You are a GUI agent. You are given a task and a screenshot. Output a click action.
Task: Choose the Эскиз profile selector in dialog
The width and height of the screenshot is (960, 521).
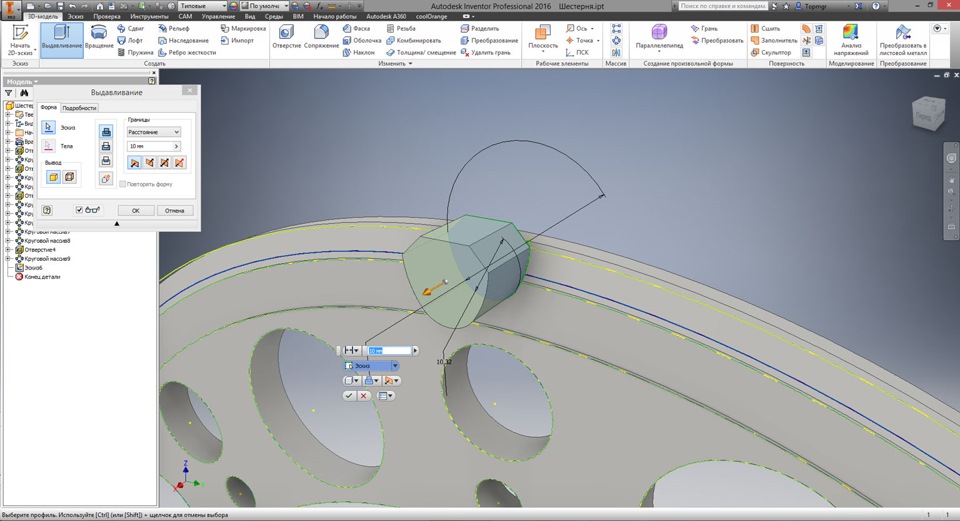click(49, 128)
